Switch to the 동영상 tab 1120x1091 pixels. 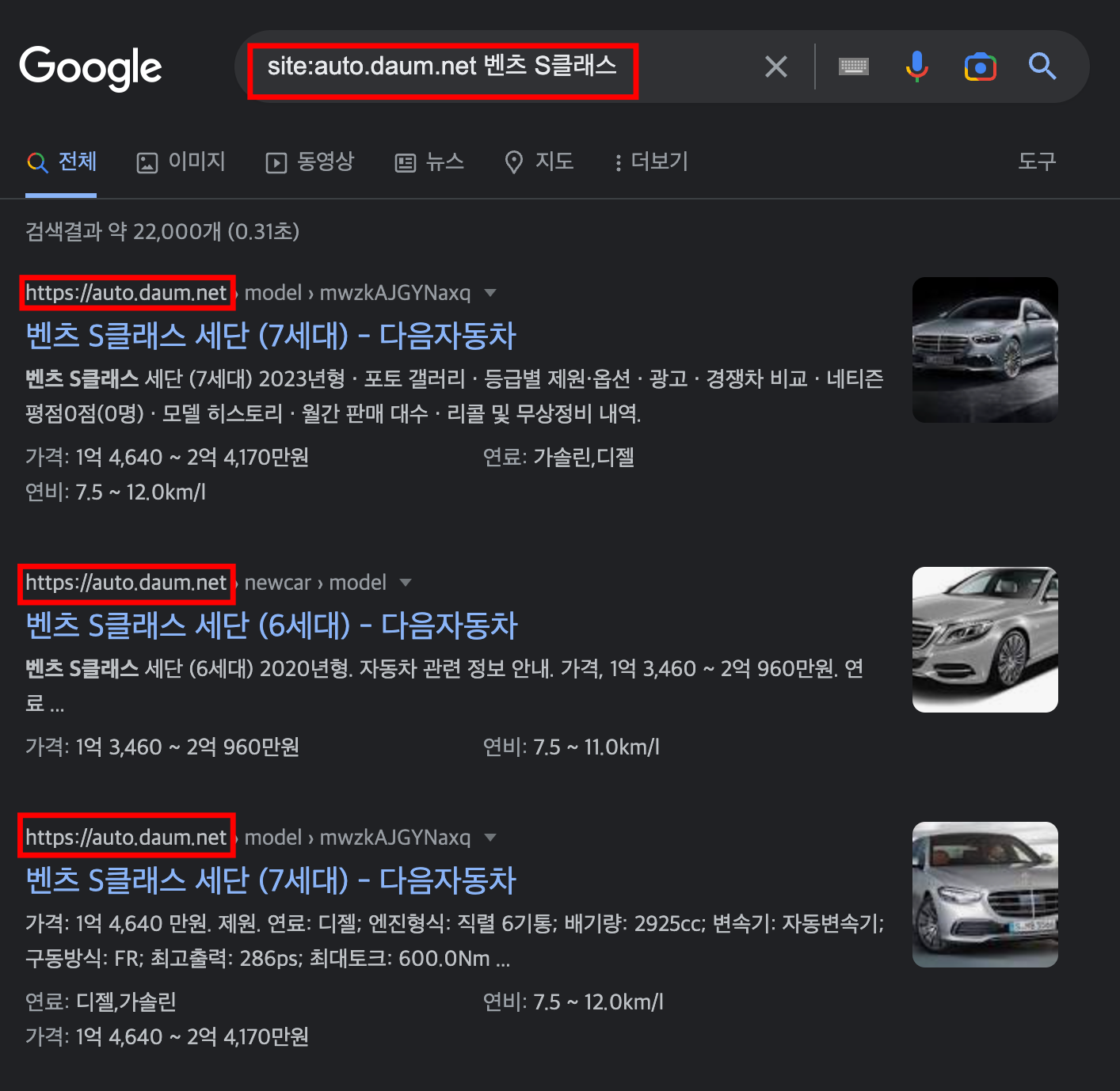pos(310,162)
